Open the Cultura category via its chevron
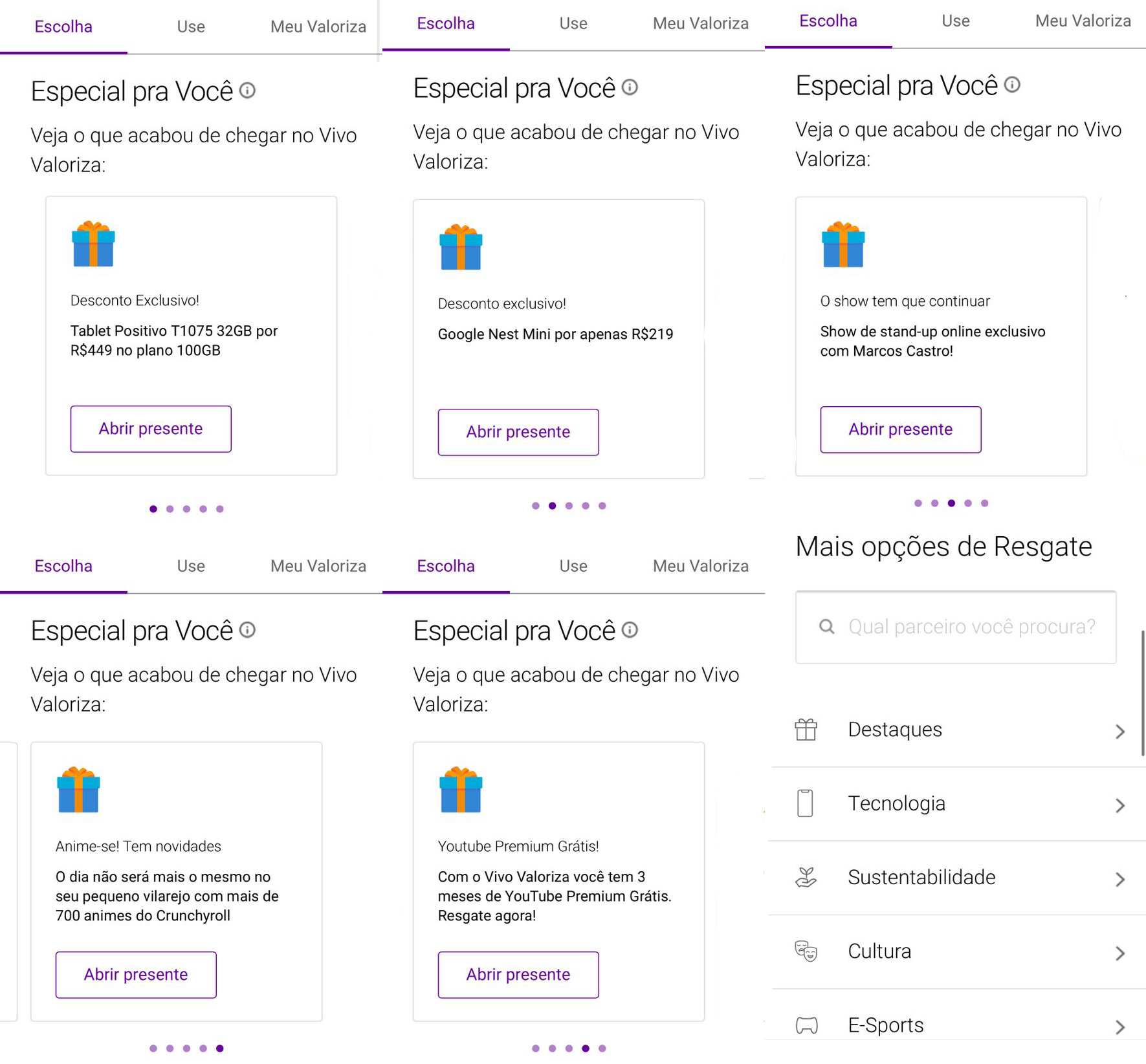1146x1064 pixels. pyautogui.click(x=1119, y=953)
